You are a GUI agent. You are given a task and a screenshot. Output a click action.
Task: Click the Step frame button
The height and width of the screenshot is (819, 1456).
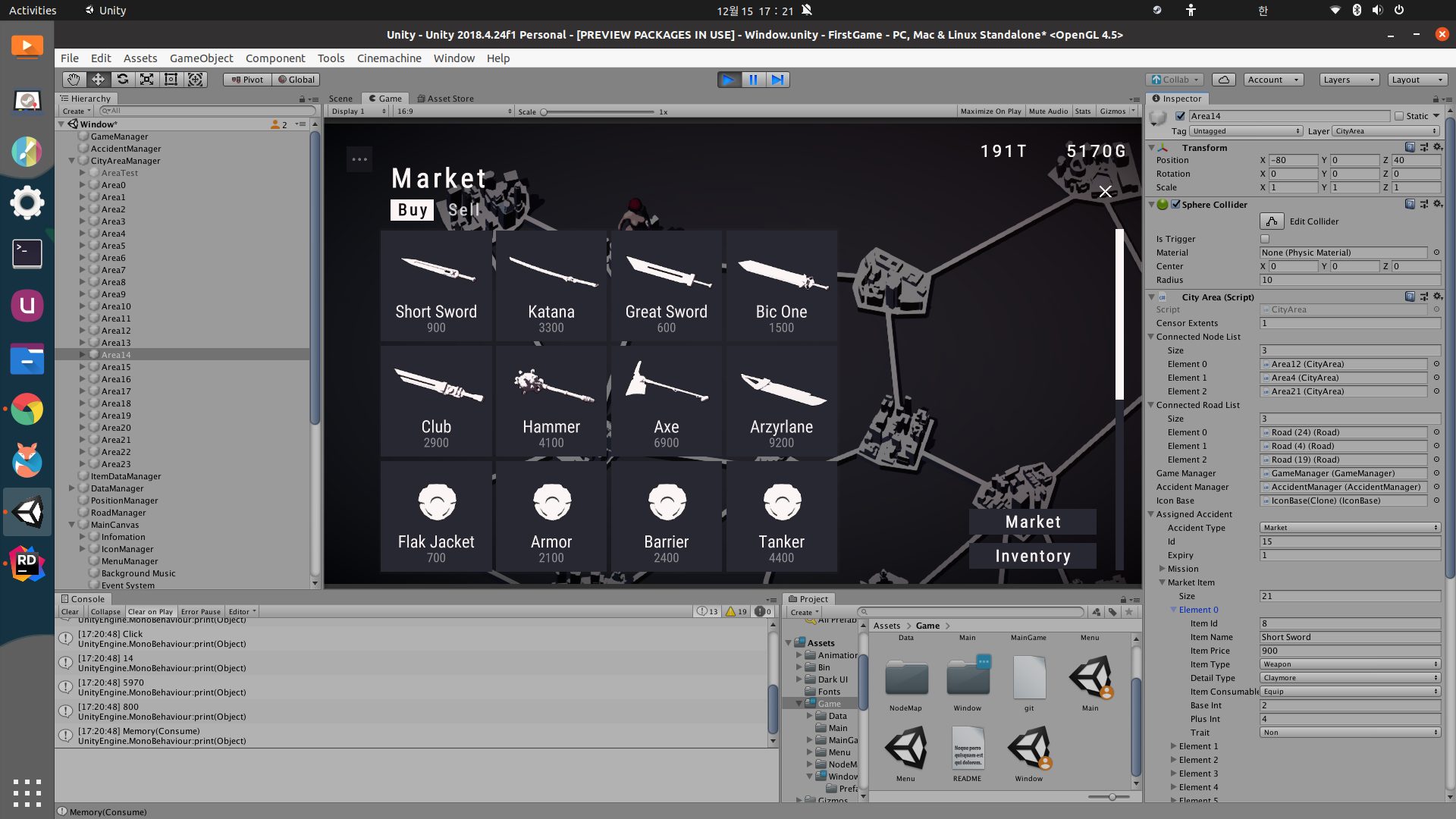click(777, 80)
